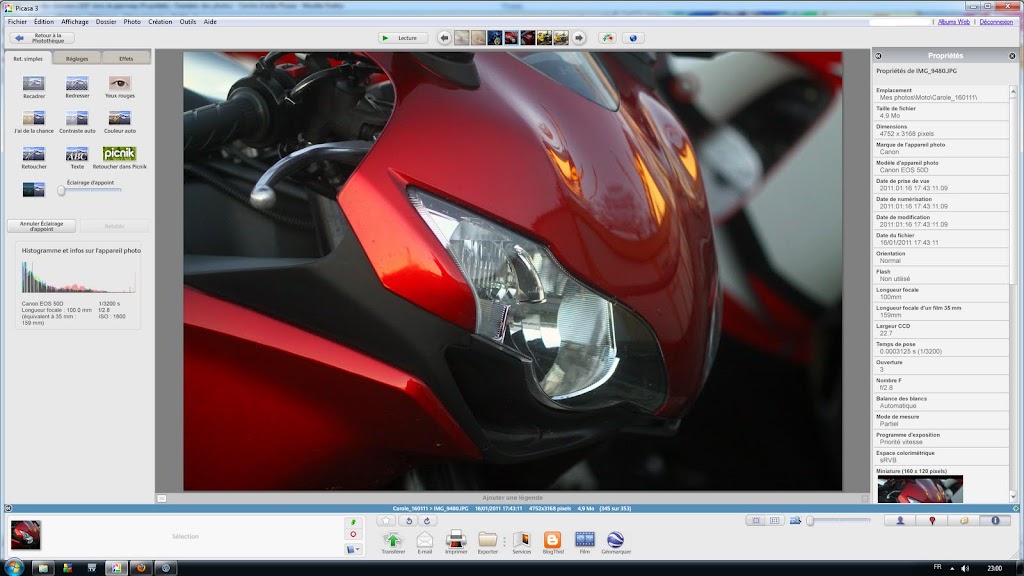
Task: Go to the next photo with right arrow
Action: coord(579,38)
